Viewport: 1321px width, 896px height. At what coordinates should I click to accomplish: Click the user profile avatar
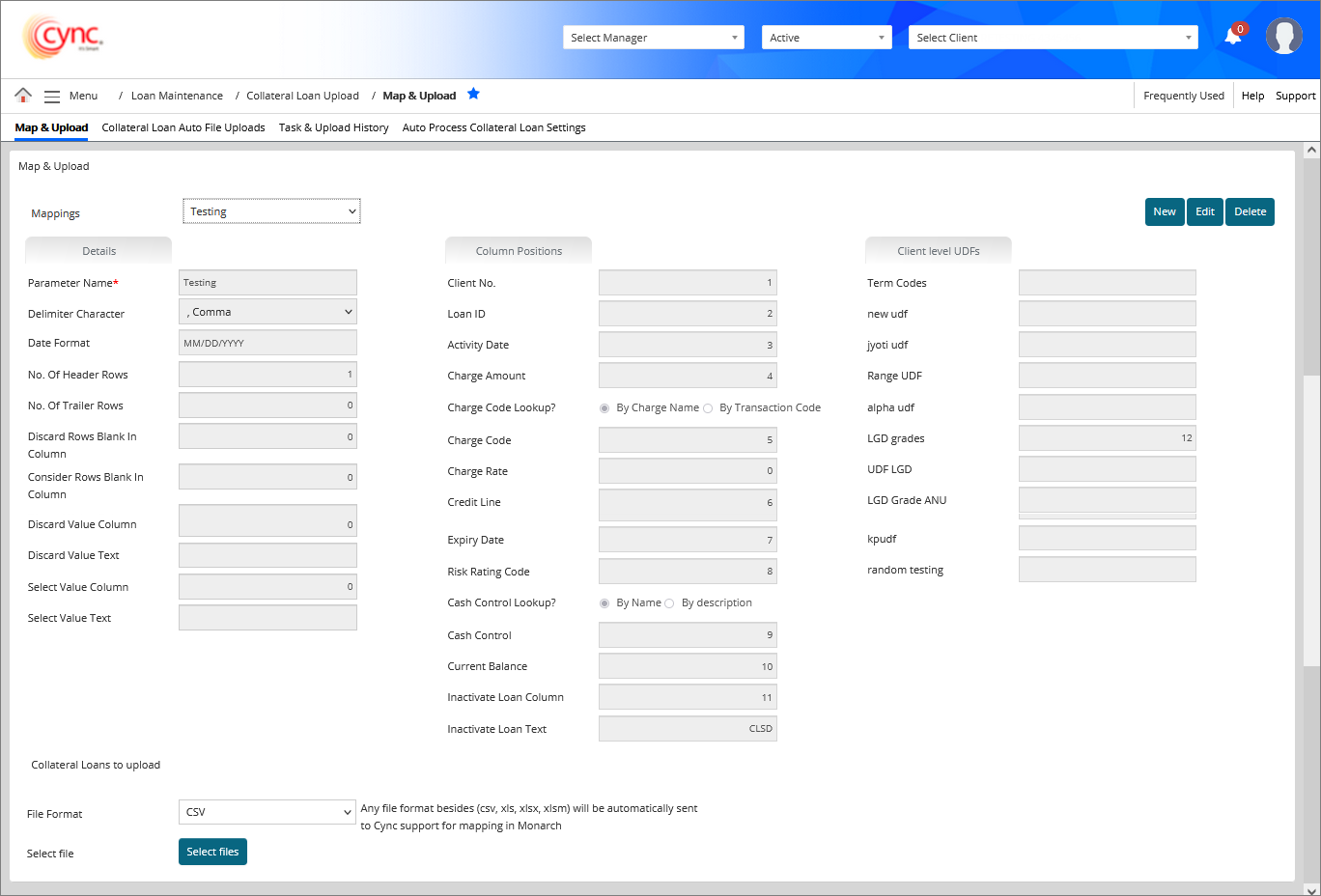click(1283, 37)
